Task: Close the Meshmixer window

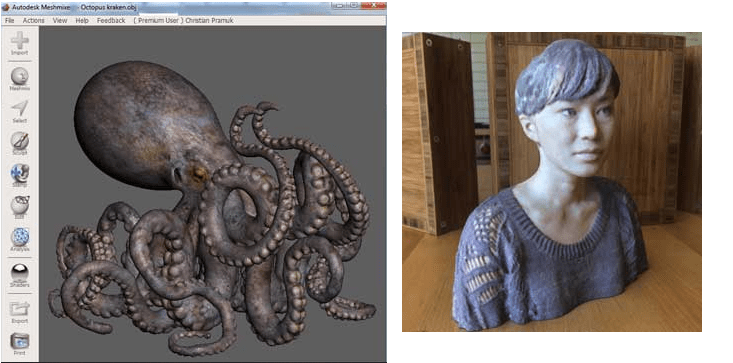Action: coord(373,6)
